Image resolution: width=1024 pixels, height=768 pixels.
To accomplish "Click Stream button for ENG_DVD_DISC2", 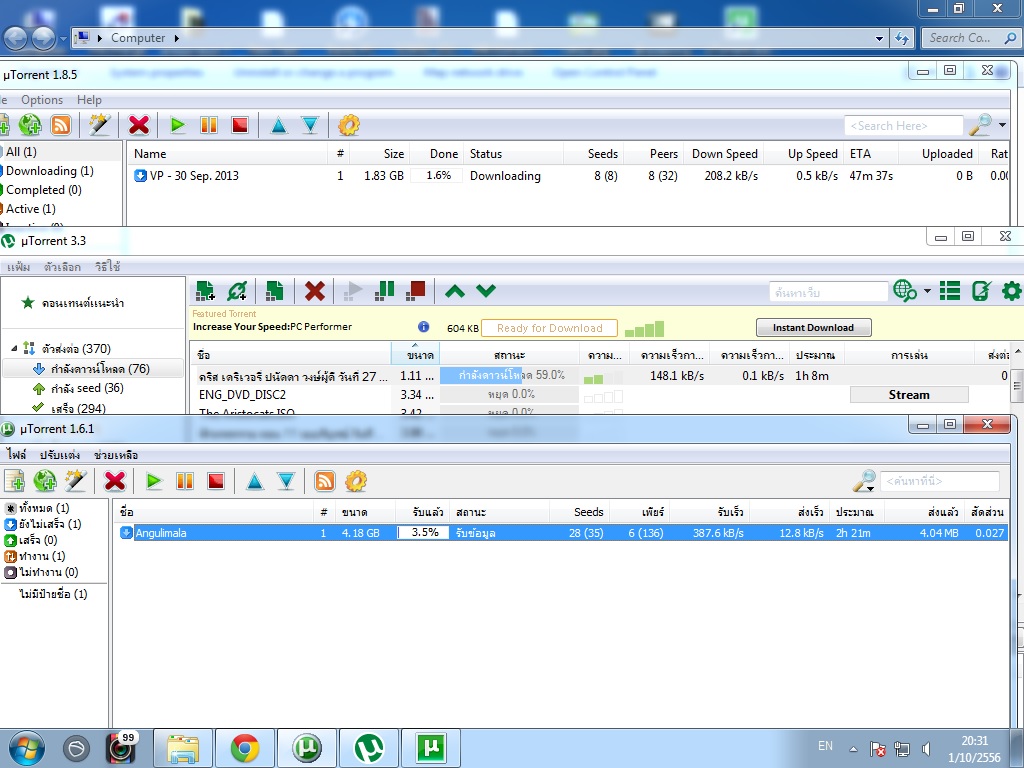I will click(x=909, y=395).
